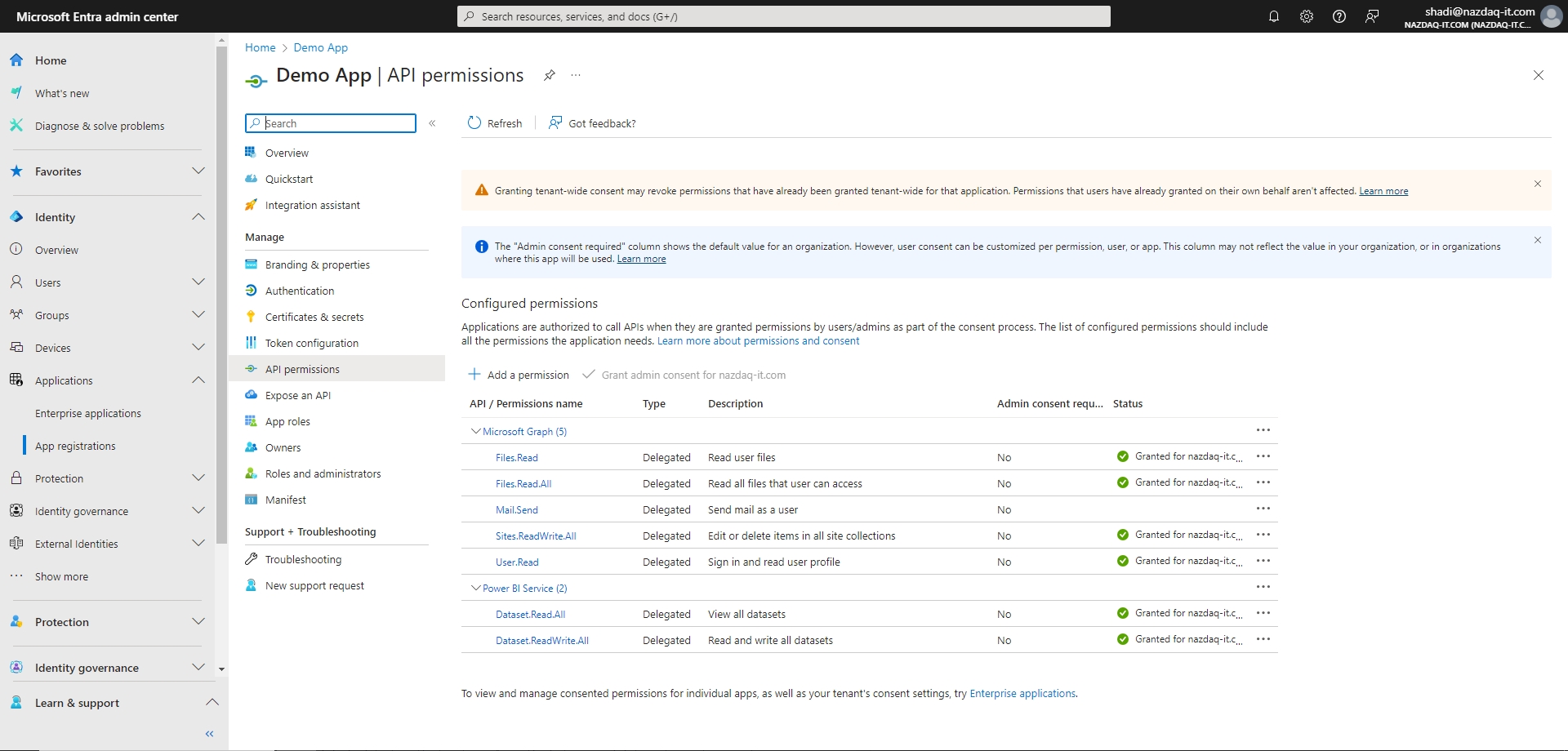Collapse the Microsoft Graph permissions group
The width and height of the screenshot is (1568, 751).
[475, 431]
